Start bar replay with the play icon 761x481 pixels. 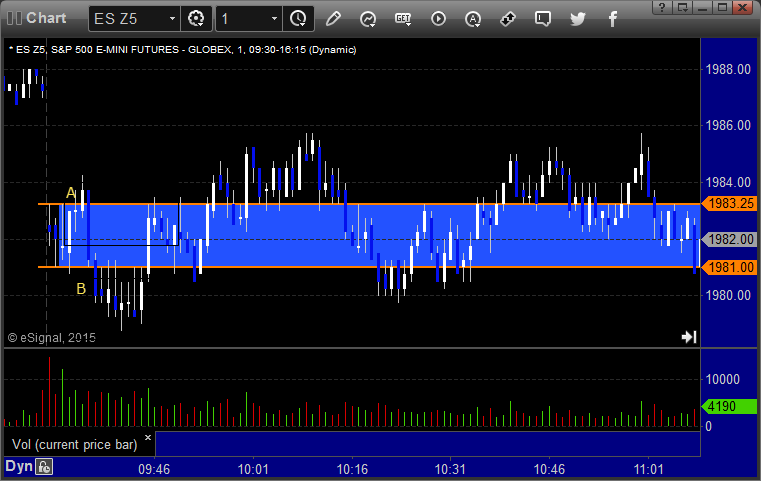(x=438, y=19)
